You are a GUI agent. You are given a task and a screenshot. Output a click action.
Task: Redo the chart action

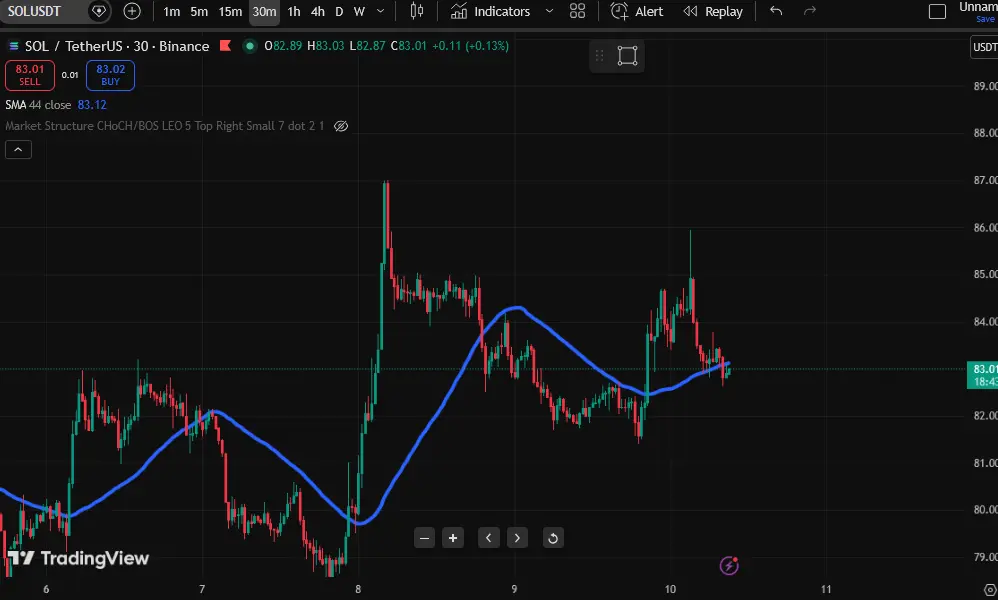(x=810, y=11)
